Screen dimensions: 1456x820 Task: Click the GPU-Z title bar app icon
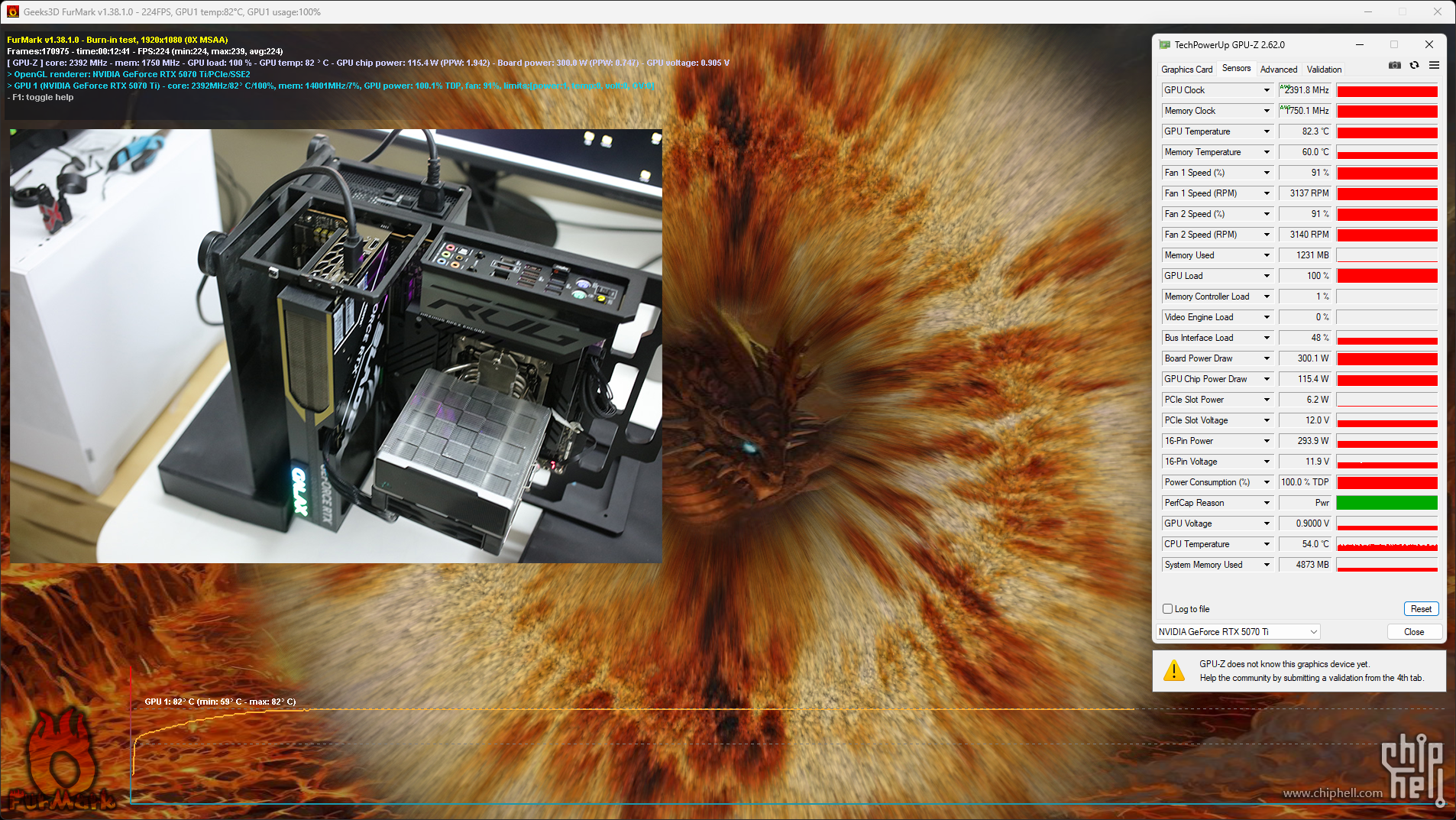(x=1164, y=45)
